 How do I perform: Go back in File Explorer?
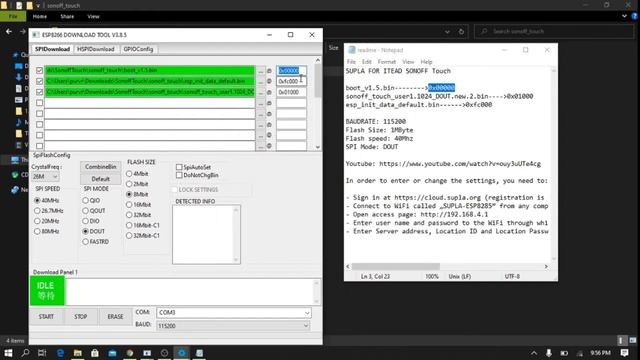[9, 31]
